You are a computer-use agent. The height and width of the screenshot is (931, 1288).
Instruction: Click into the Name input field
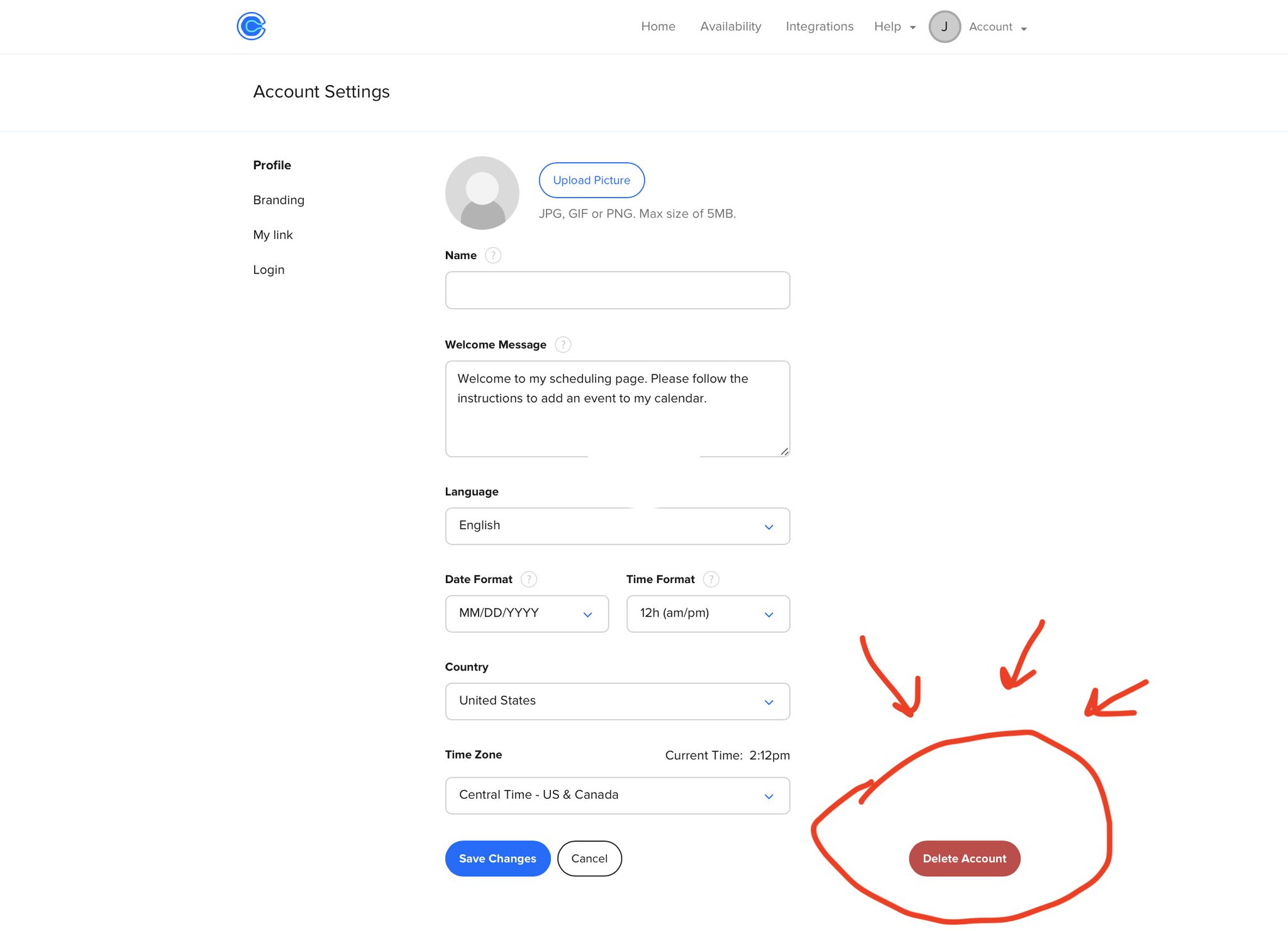[617, 290]
